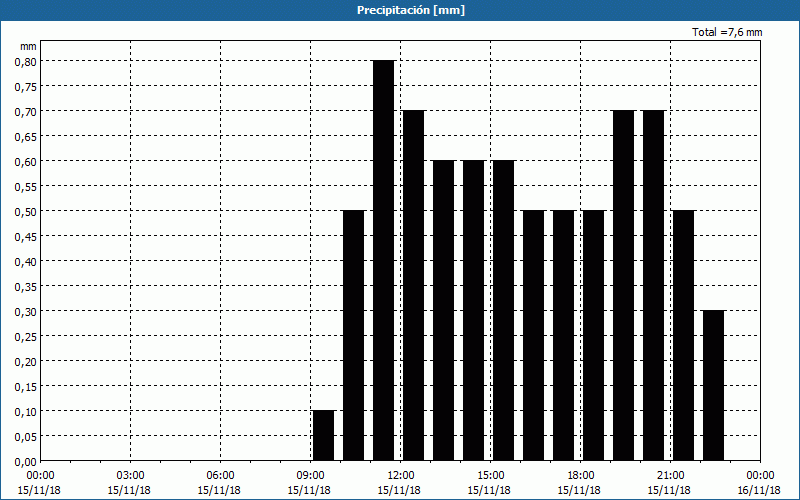This screenshot has width=800, height=500.
Task: Click the 0,60 bar starting at 15:00
Action: click(504, 311)
